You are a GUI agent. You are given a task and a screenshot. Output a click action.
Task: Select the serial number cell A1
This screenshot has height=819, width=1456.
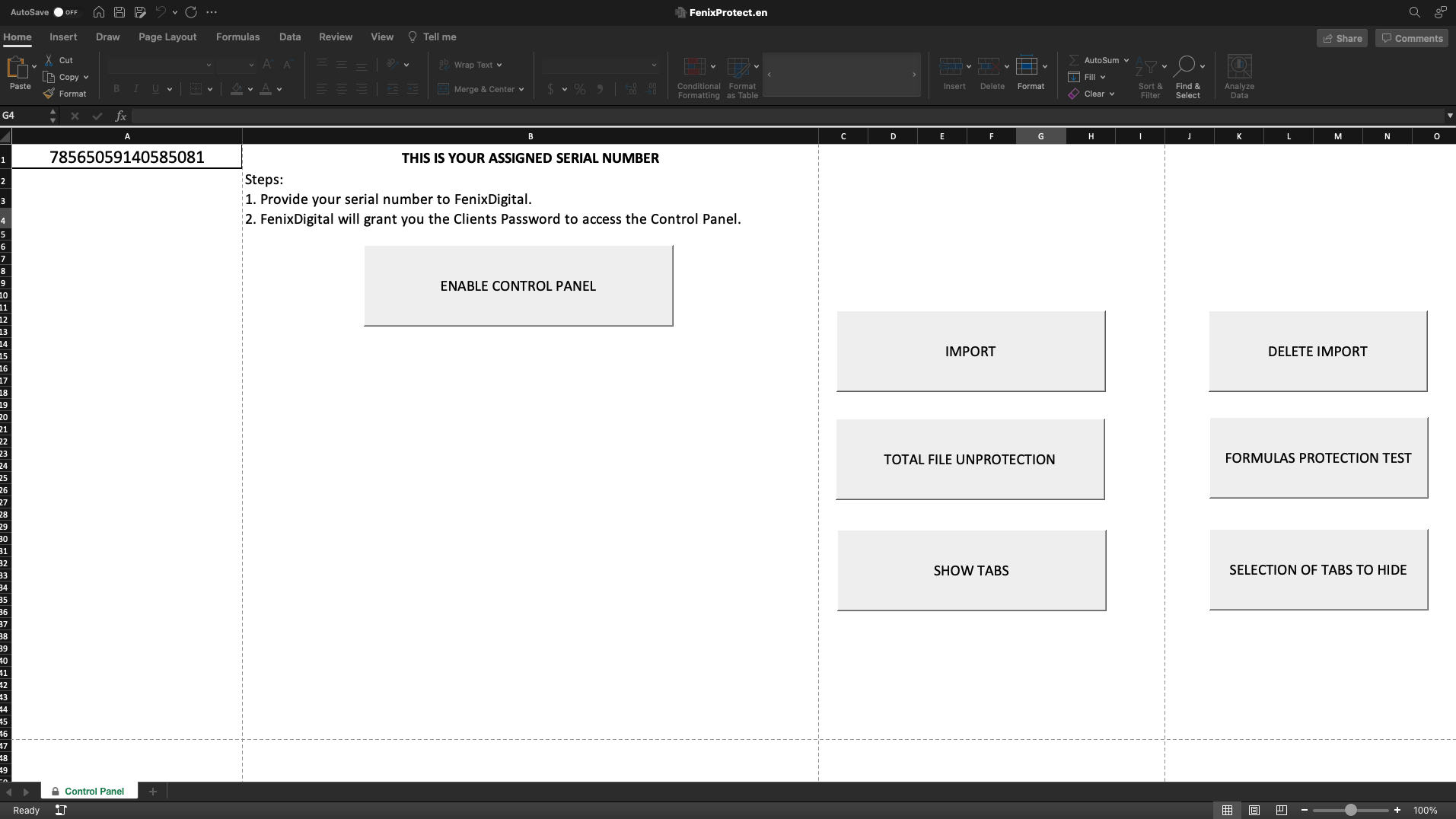pyautogui.click(x=127, y=157)
